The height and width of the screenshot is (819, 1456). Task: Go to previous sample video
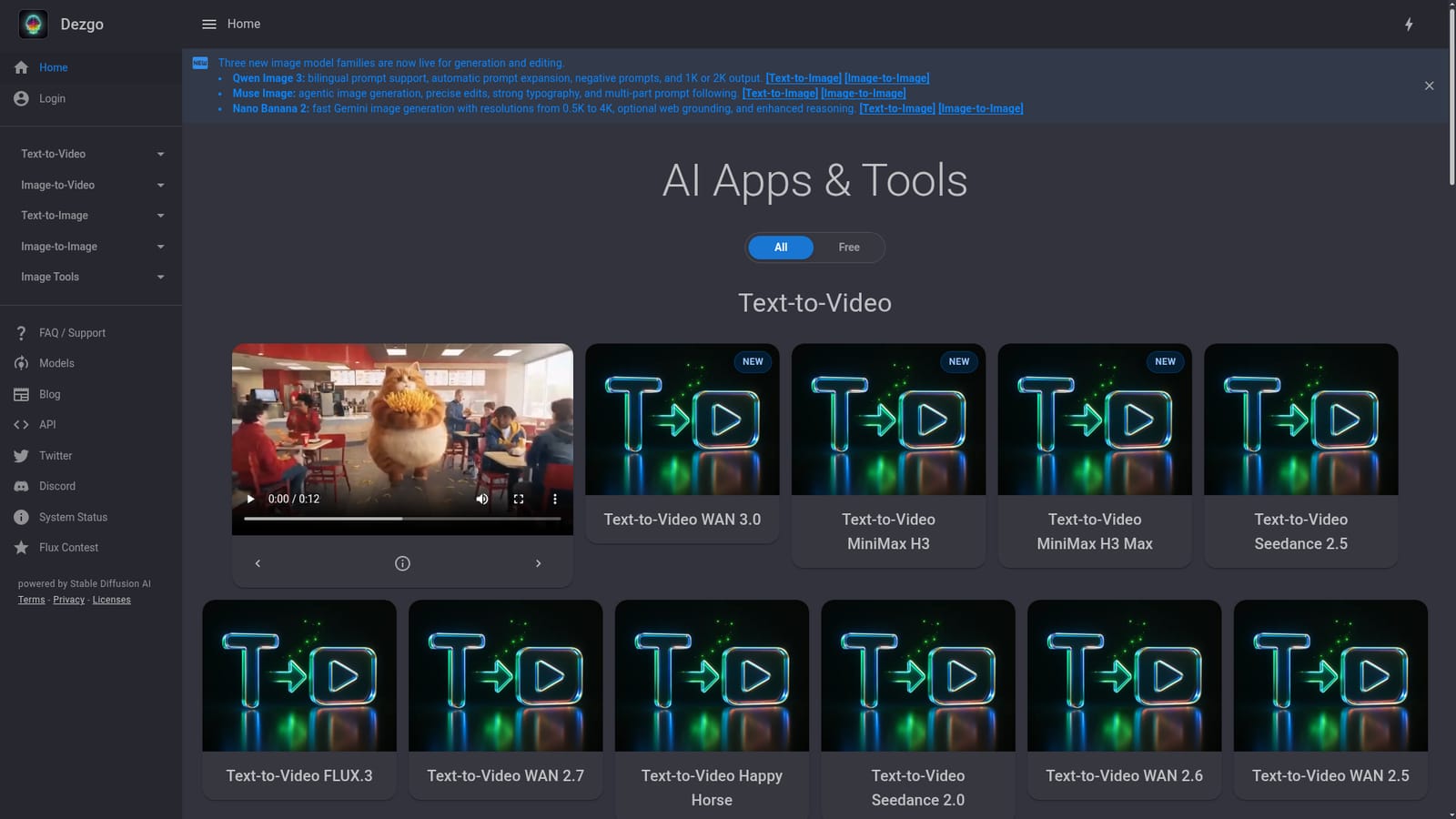coord(258,563)
